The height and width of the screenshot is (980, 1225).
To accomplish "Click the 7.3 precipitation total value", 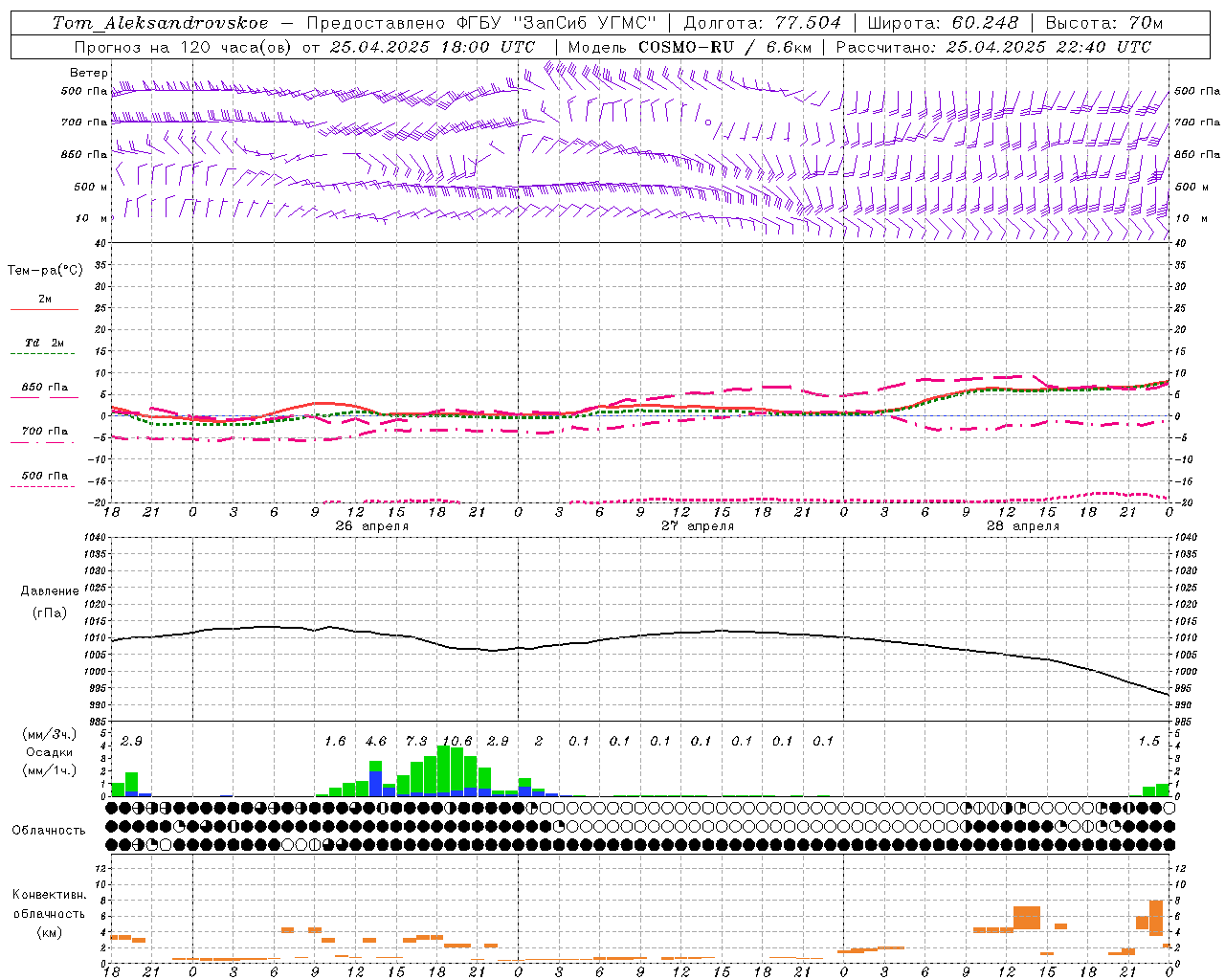I will tap(416, 741).
